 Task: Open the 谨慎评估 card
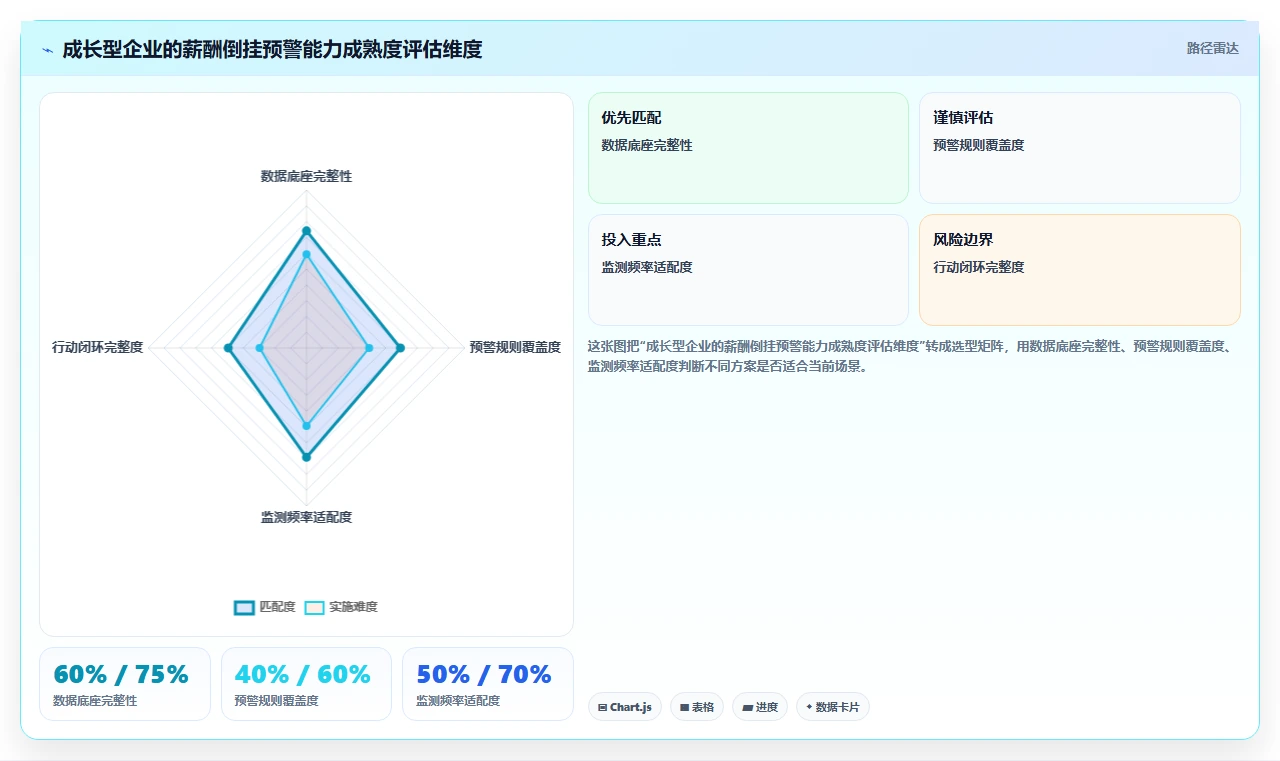[1080, 148]
